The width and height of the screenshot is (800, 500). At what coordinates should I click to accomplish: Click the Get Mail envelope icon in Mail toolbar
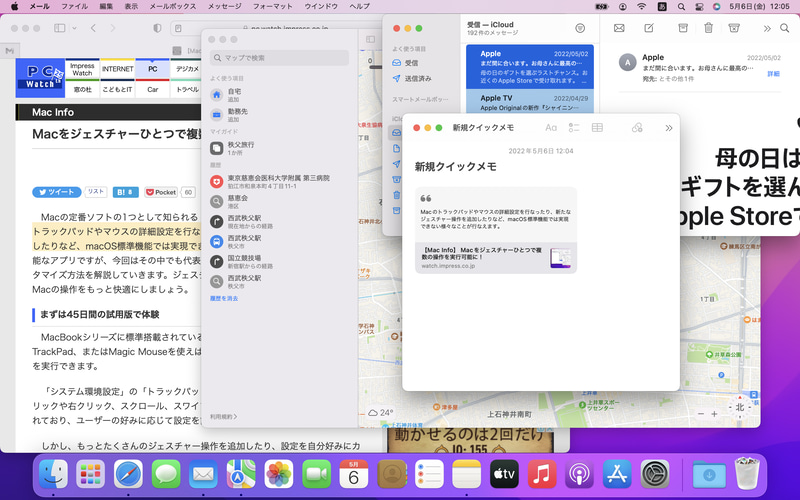pyautogui.click(x=619, y=28)
